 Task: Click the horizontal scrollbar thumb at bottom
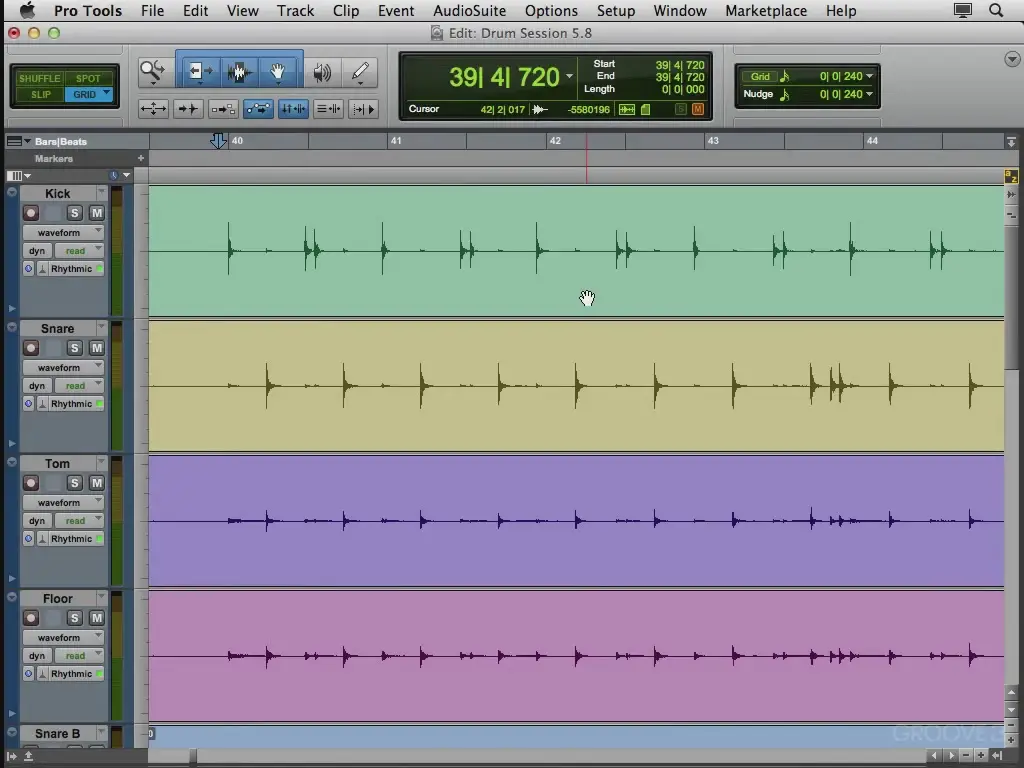(x=193, y=756)
